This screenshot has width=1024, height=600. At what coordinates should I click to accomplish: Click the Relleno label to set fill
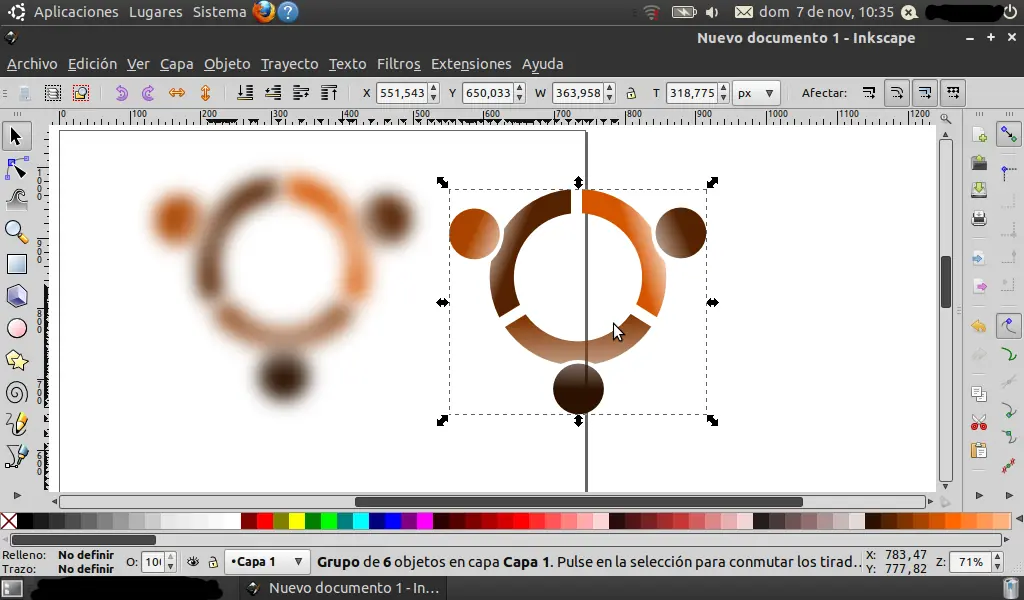24,555
